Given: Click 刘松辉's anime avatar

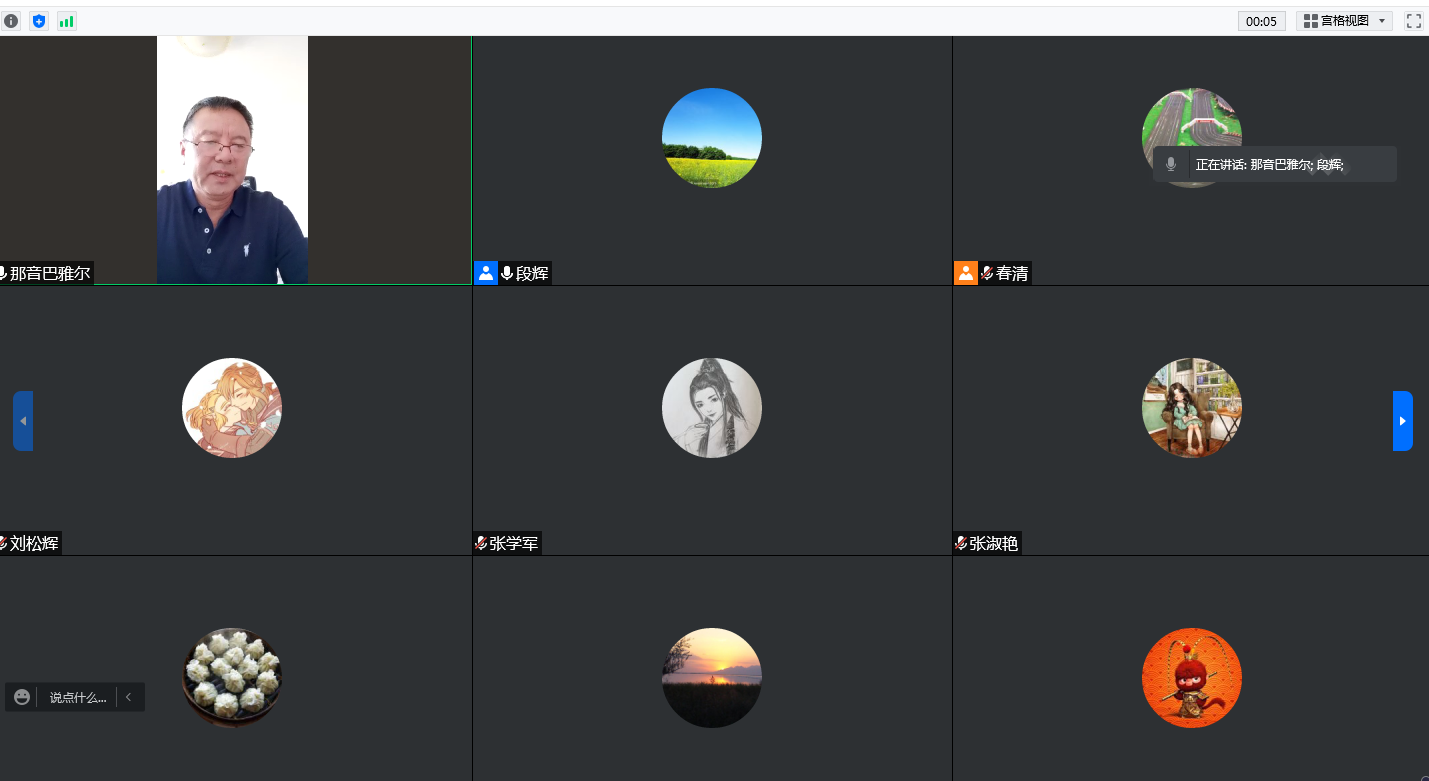Looking at the screenshot, I should pyautogui.click(x=232, y=408).
